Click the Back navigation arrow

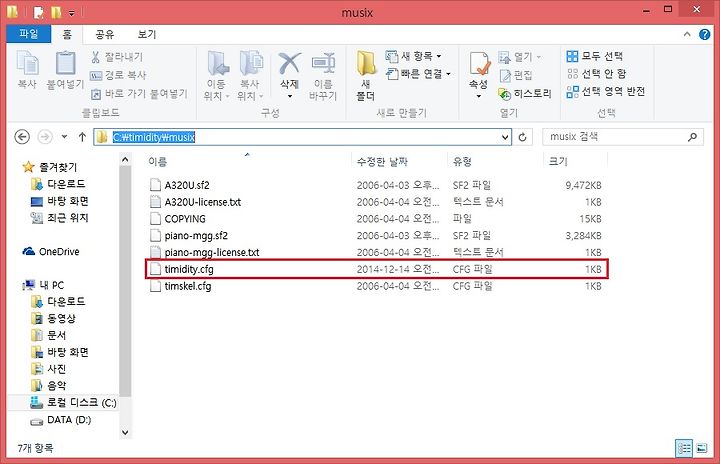[x=22, y=137]
